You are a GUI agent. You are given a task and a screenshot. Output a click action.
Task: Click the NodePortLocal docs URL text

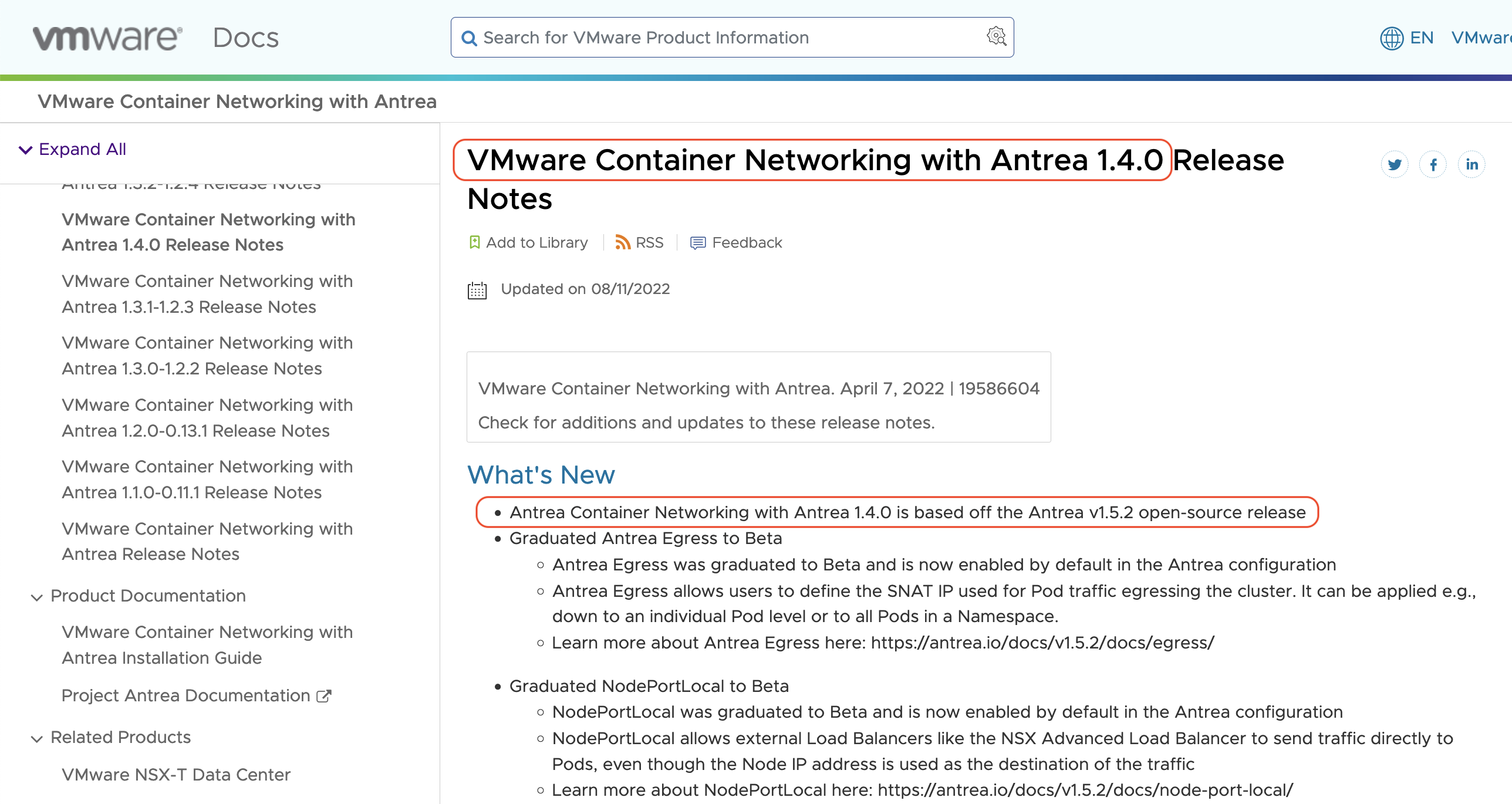tap(1085, 790)
